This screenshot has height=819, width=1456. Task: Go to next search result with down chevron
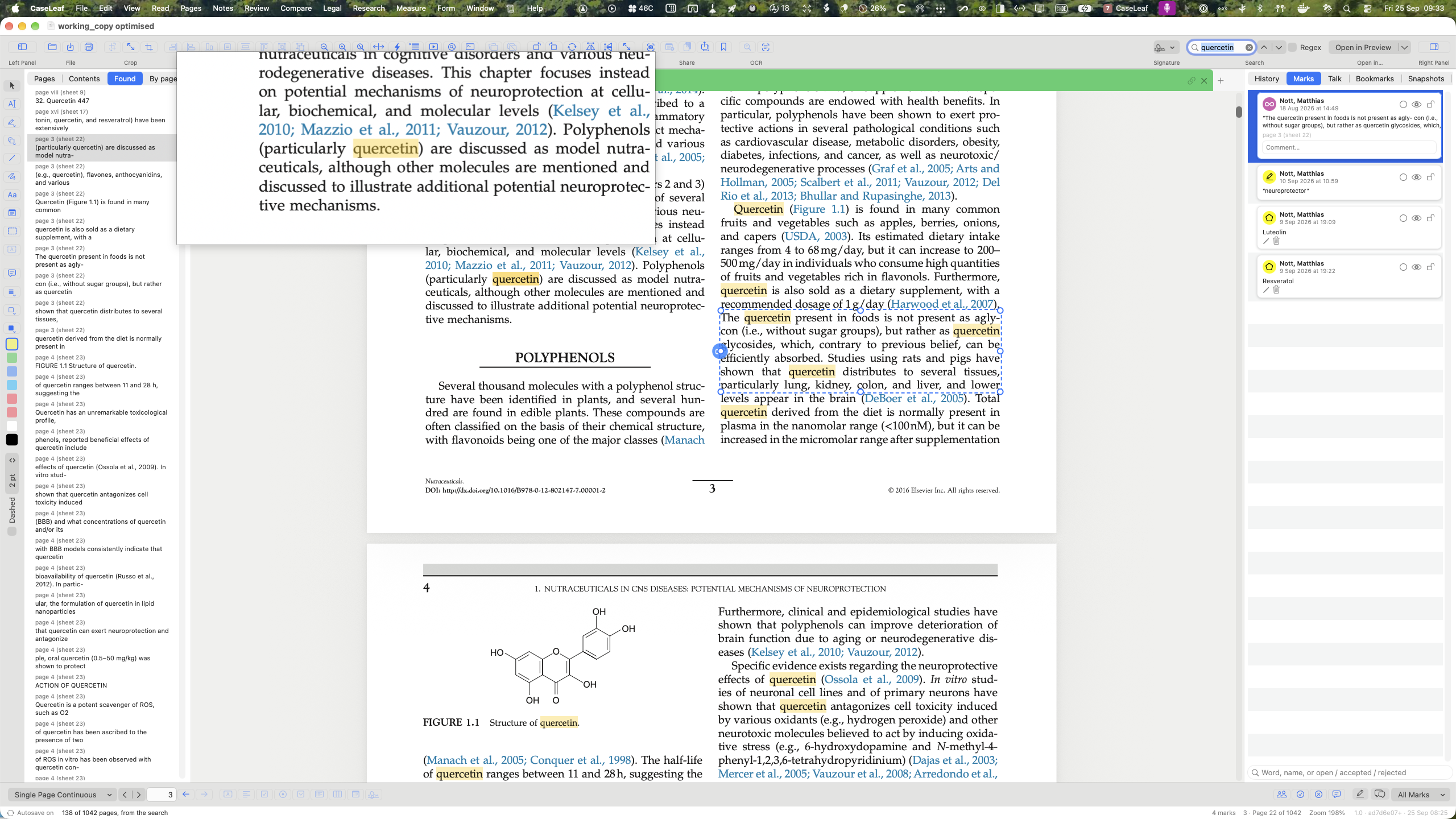(x=1279, y=48)
